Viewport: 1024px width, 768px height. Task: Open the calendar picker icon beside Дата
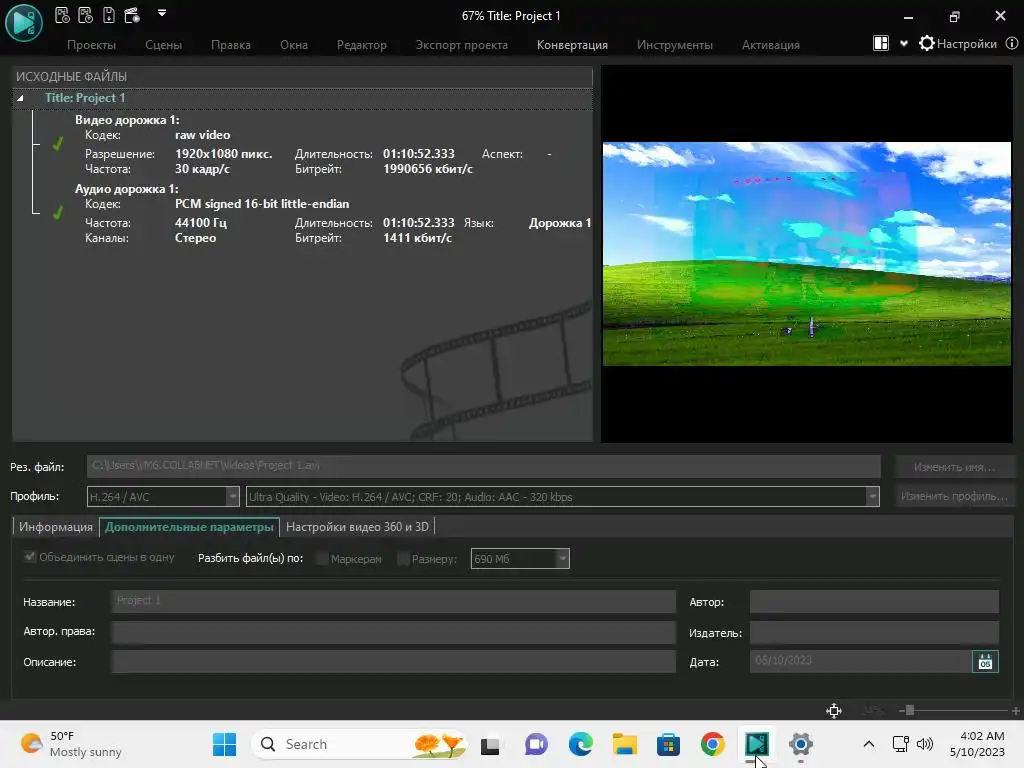(985, 662)
